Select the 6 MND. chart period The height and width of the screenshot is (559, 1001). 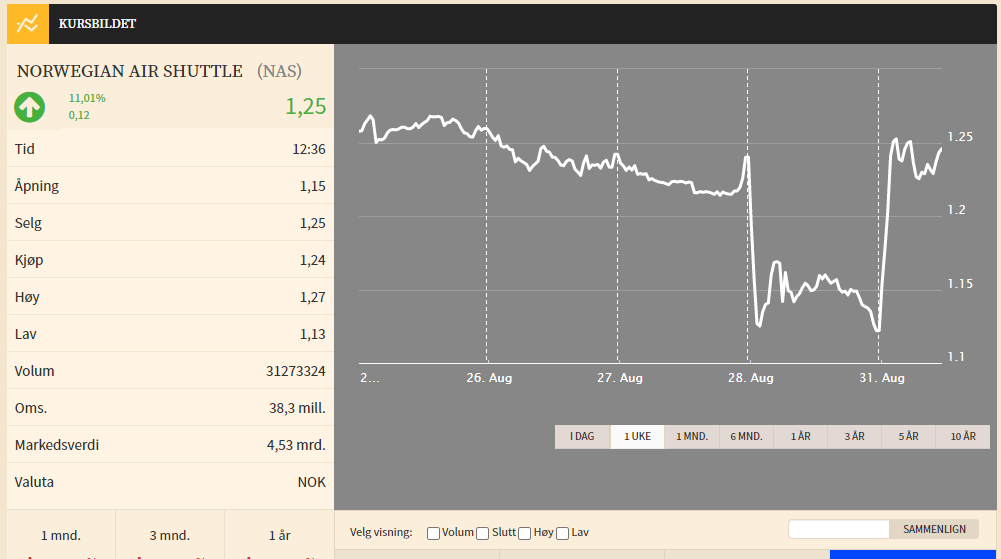(x=746, y=436)
